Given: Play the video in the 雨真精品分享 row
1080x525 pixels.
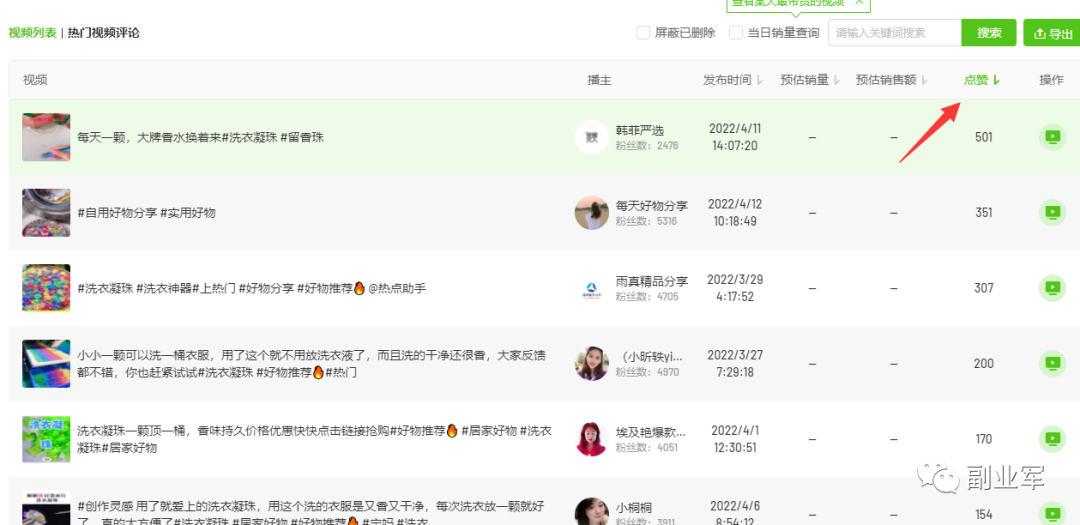Looking at the screenshot, I should (1052, 288).
